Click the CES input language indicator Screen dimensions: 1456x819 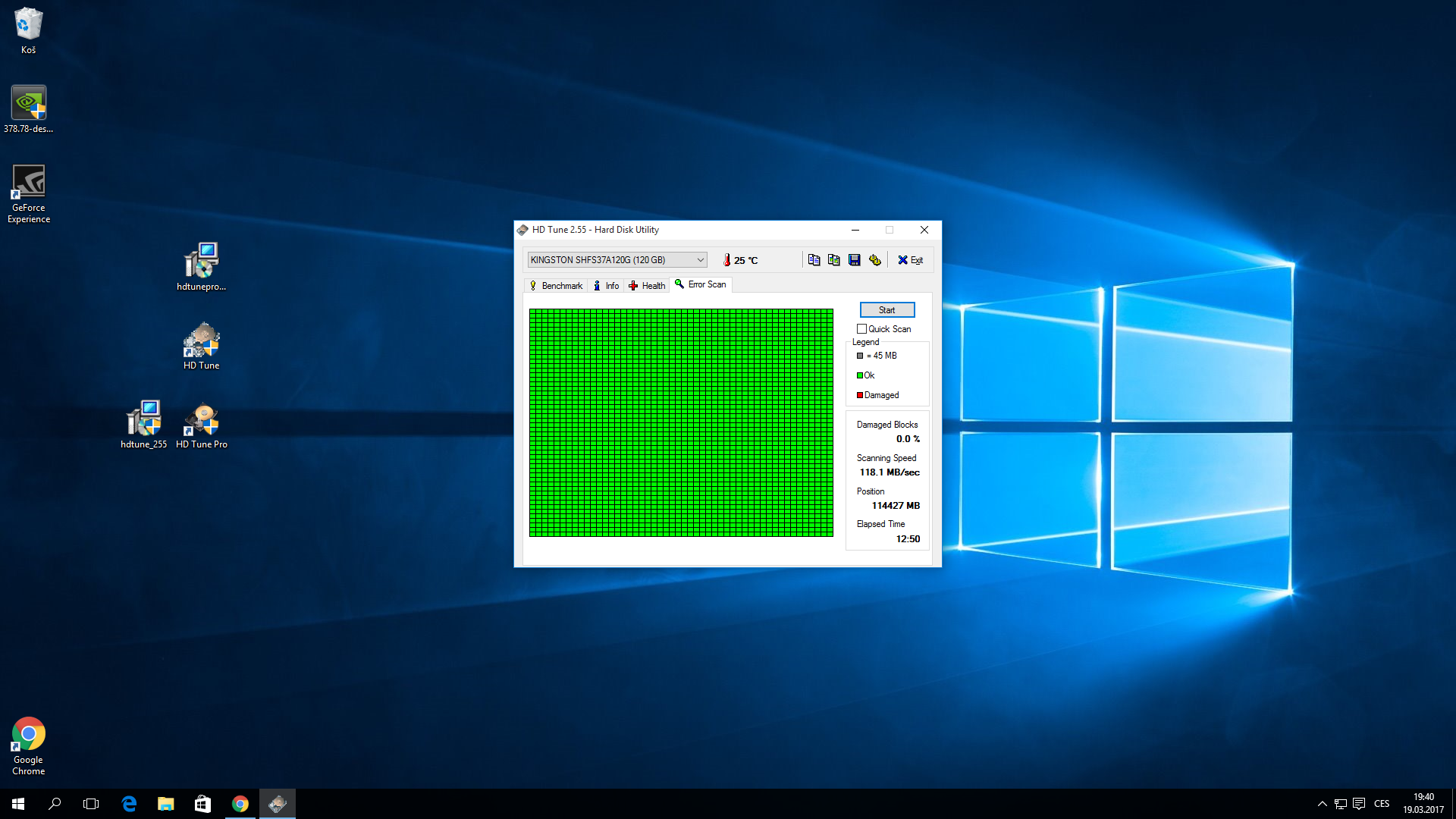[x=1382, y=804]
